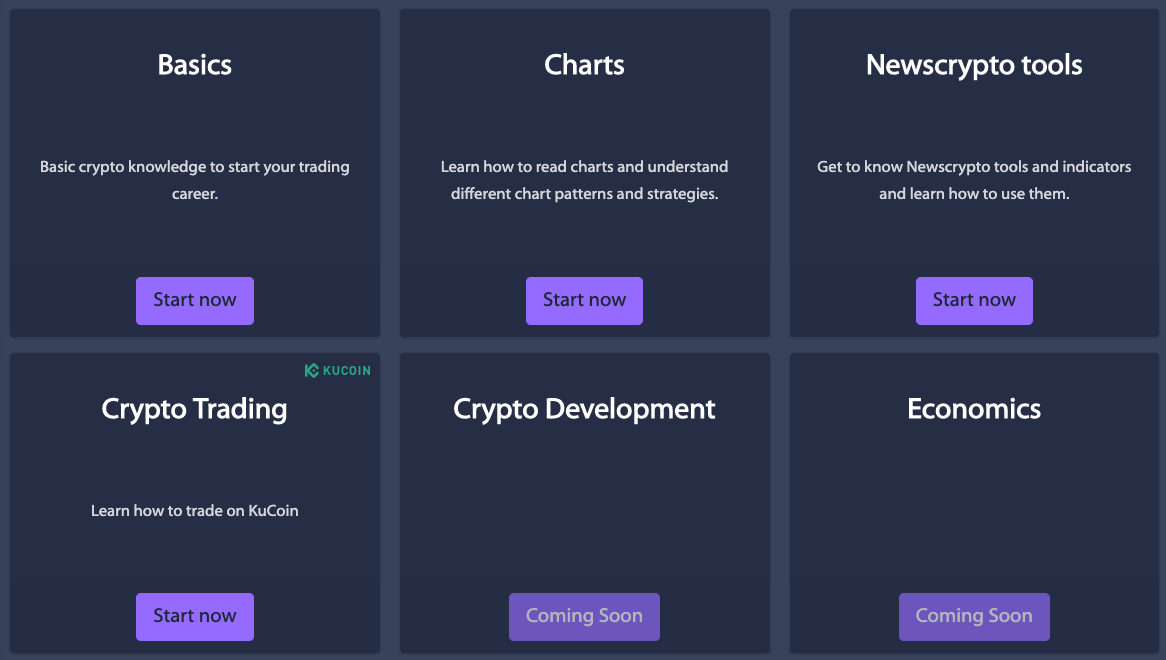
Task: Click empty space left of the KuCoin logo
Action: 150,371
